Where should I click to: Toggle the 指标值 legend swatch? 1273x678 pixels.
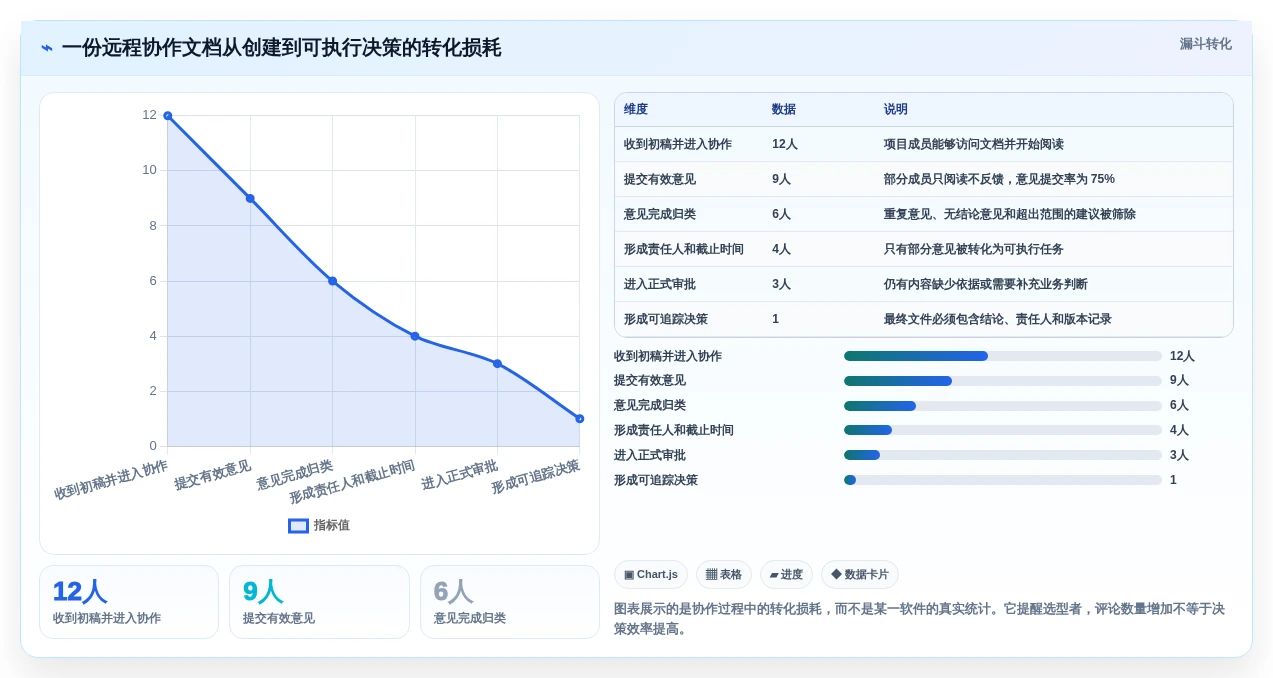tap(298, 525)
